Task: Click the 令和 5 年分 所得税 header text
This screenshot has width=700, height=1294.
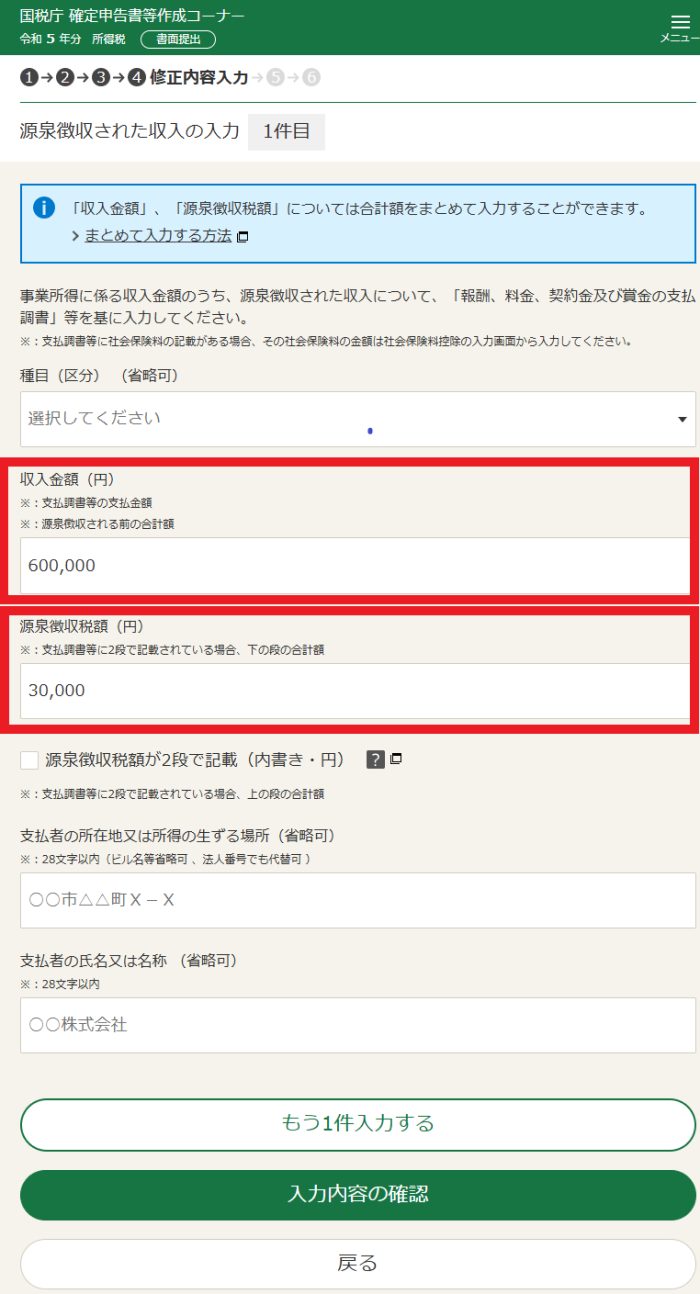Action: 73,39
